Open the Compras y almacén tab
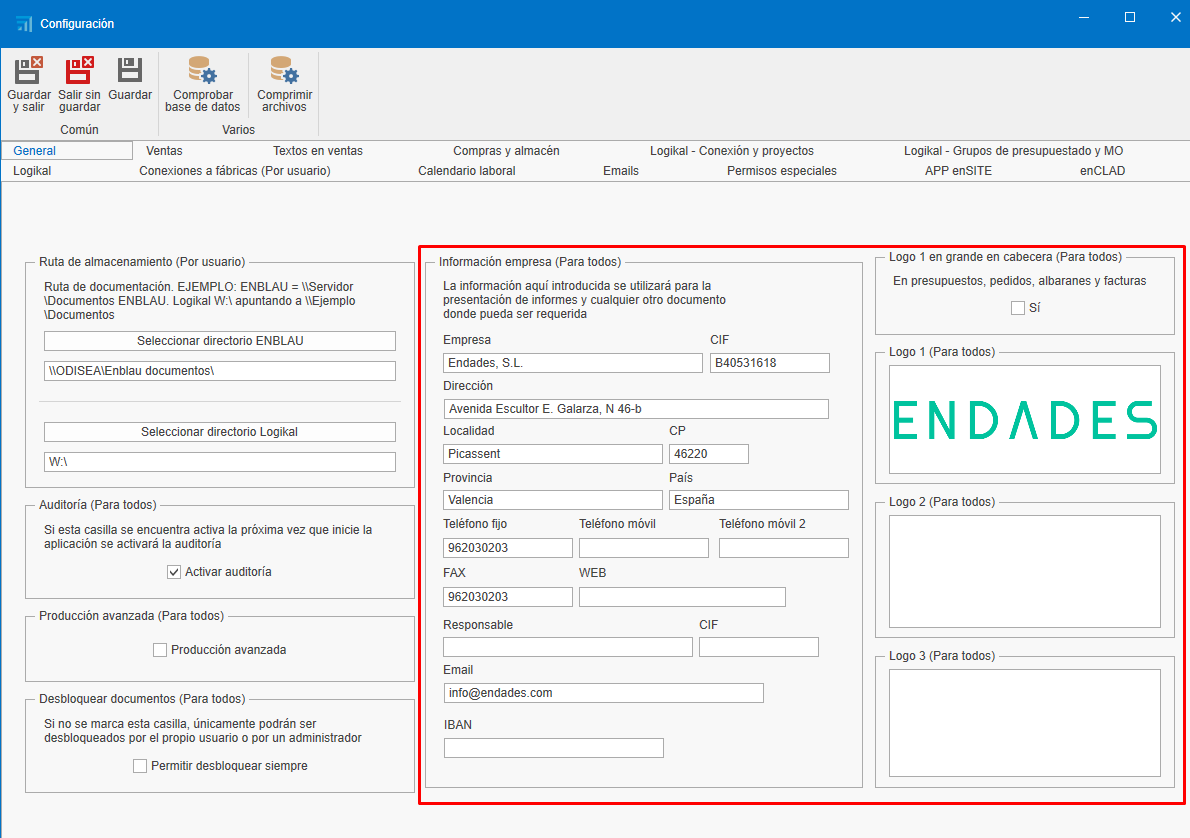This screenshot has height=838, width=1190. (x=506, y=151)
